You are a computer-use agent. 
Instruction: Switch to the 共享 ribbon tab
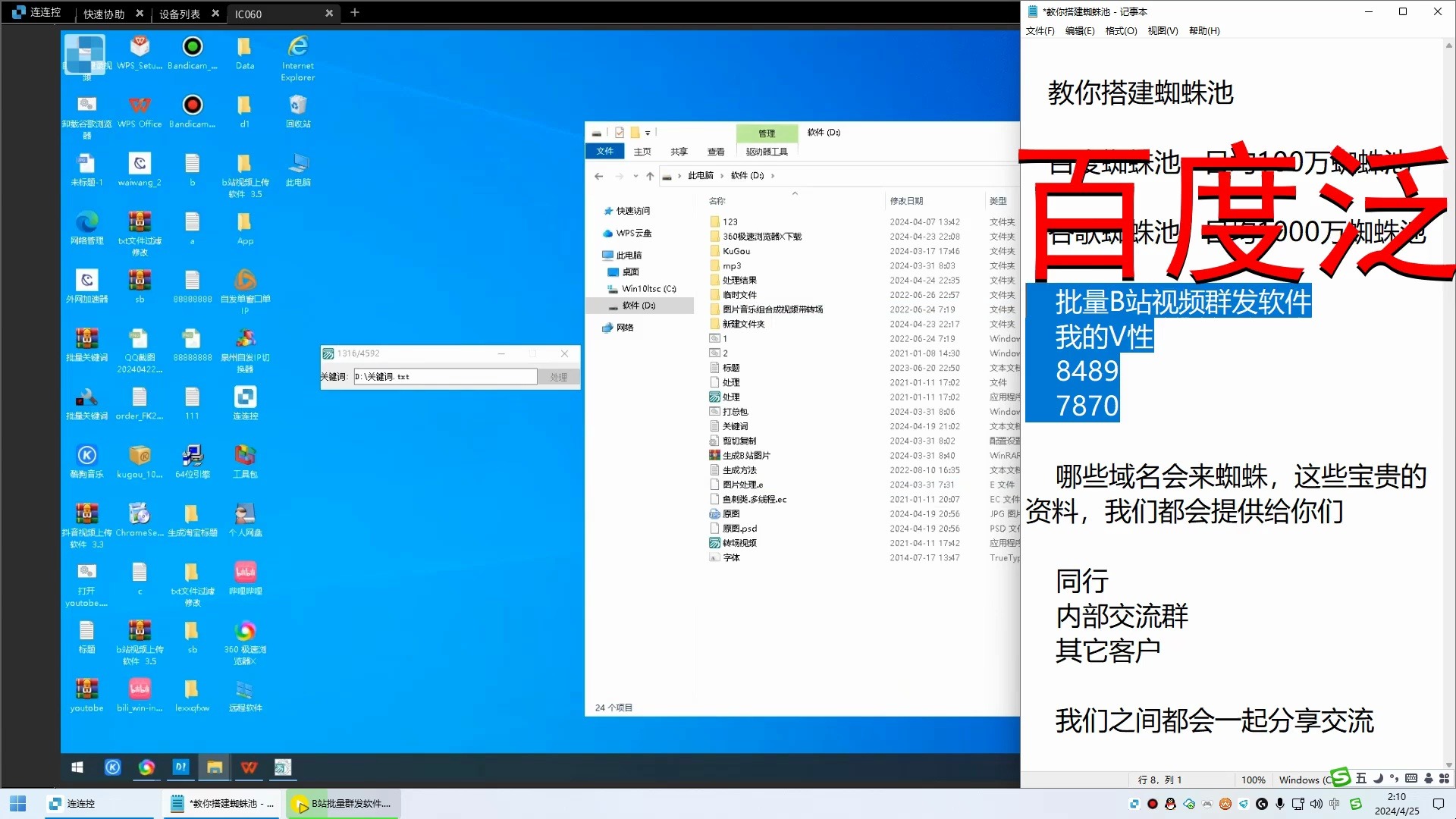tap(679, 152)
